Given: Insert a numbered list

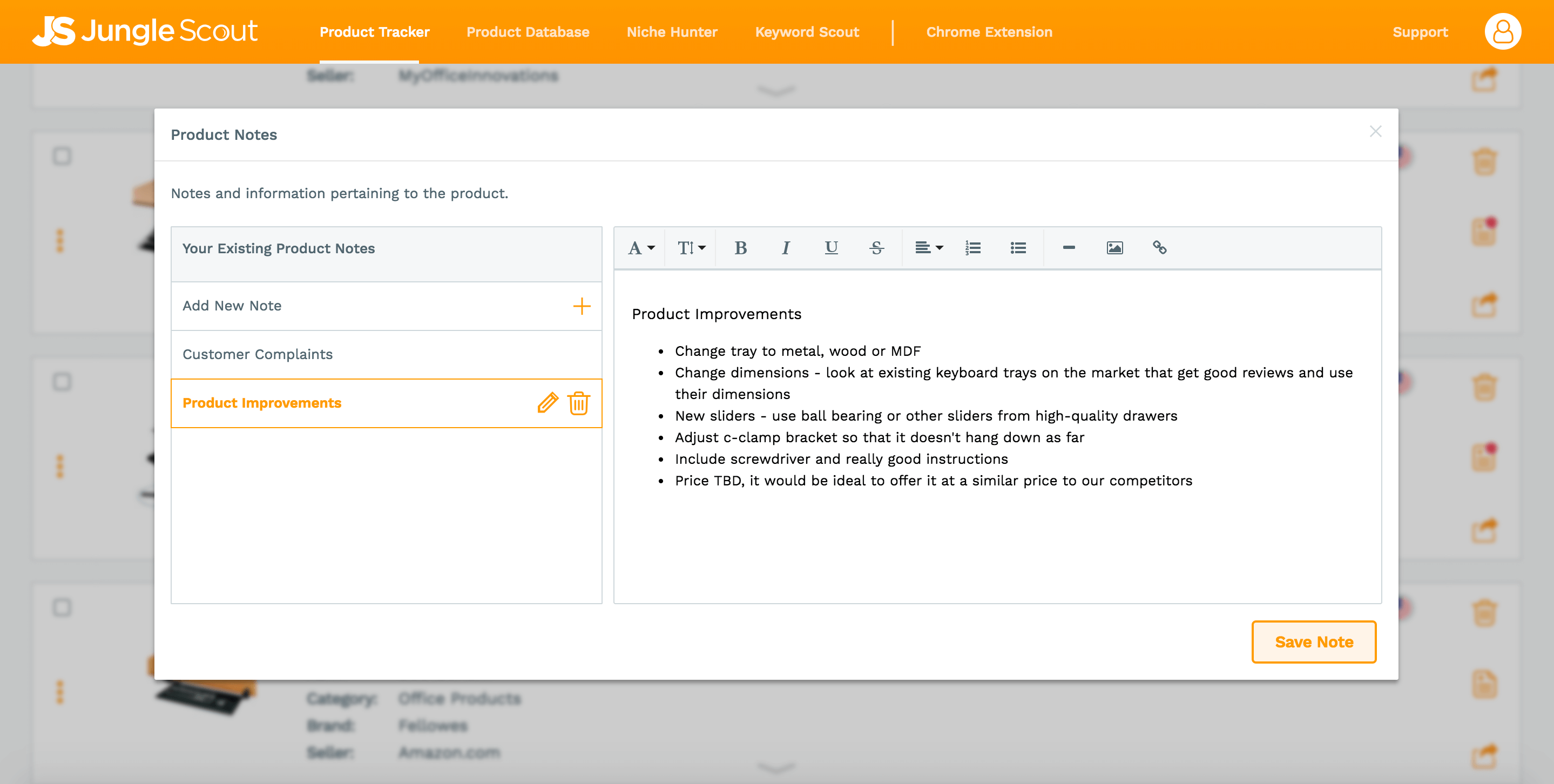Looking at the screenshot, I should 972,248.
